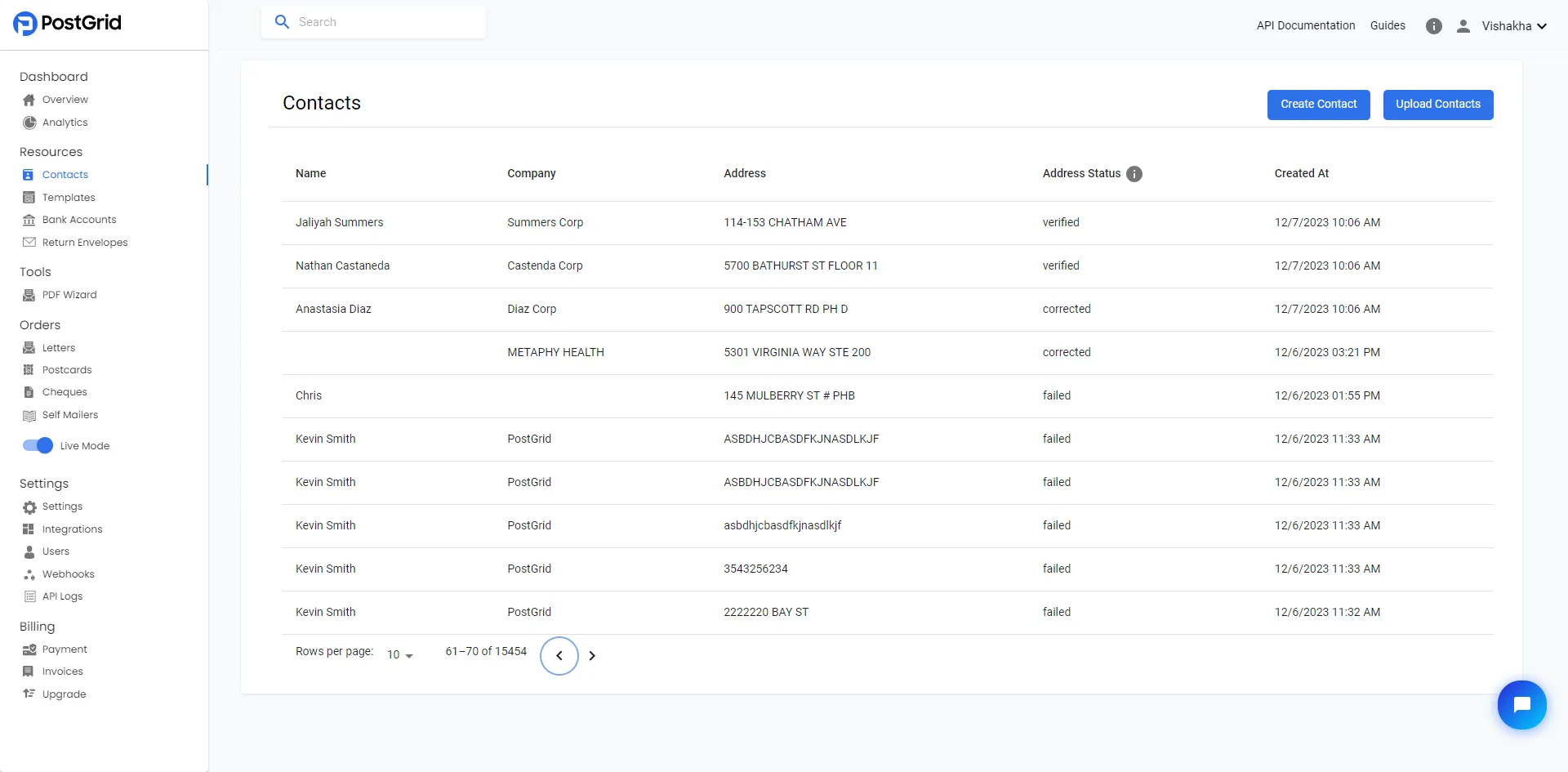Open the Guides menu
This screenshot has height=772, width=1568.
pos(1388,25)
